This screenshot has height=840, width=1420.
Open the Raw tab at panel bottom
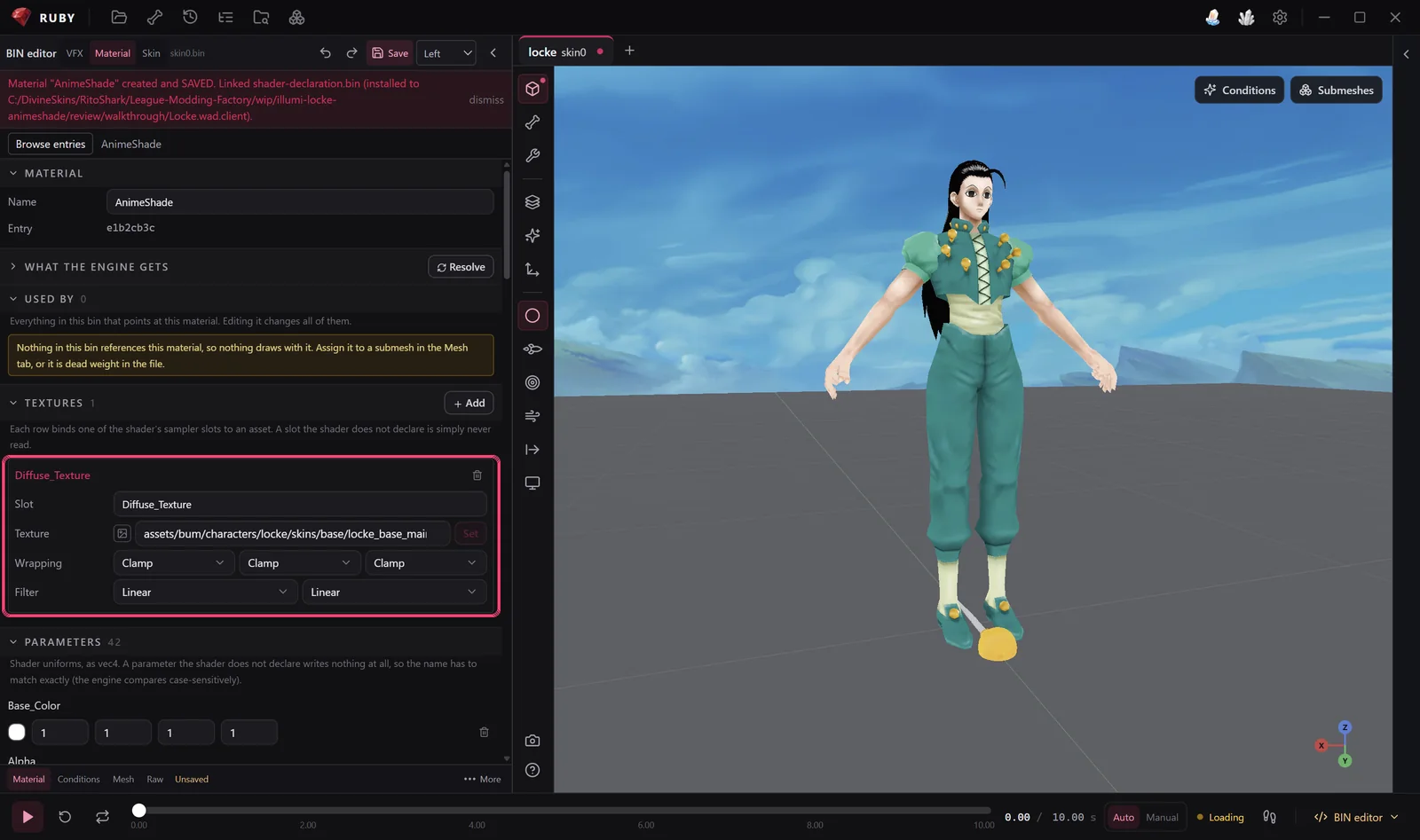tap(155, 779)
